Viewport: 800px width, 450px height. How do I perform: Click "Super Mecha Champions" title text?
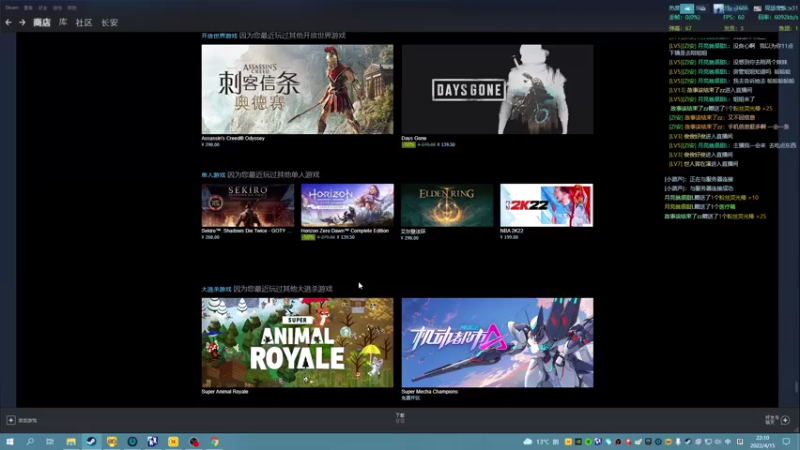430,391
